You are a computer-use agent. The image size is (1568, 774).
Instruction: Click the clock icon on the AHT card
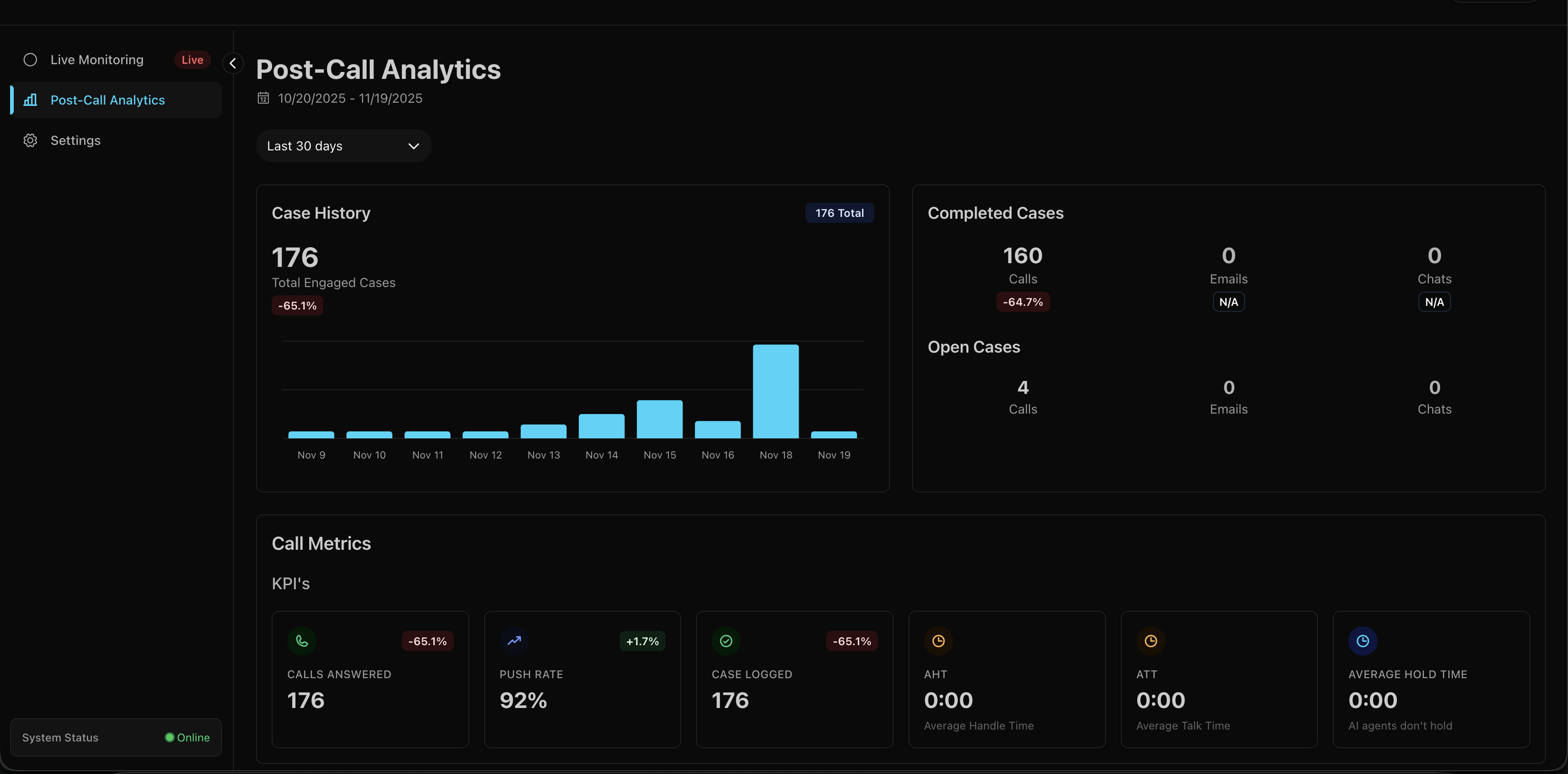coord(938,641)
